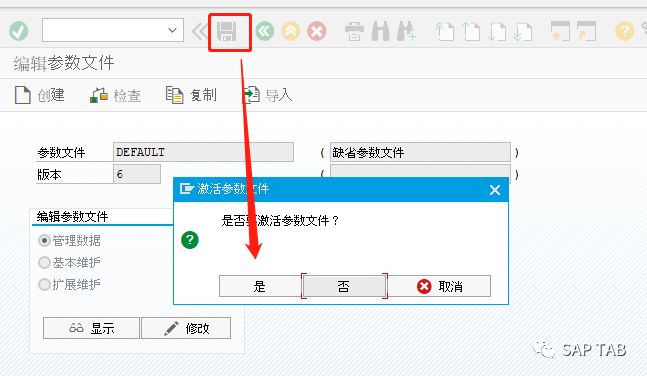Viewport: 647px width, 376px height.
Task: Click the 是否要激活参数文件 dialog message
Action: point(280,221)
